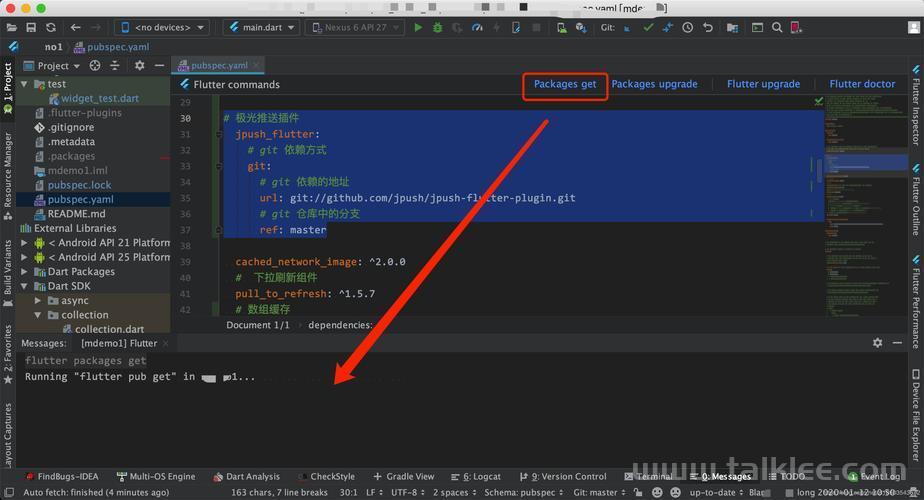Navigate back with the left arrow
Image resolution: width=924 pixels, height=500 pixels.
click(75, 27)
